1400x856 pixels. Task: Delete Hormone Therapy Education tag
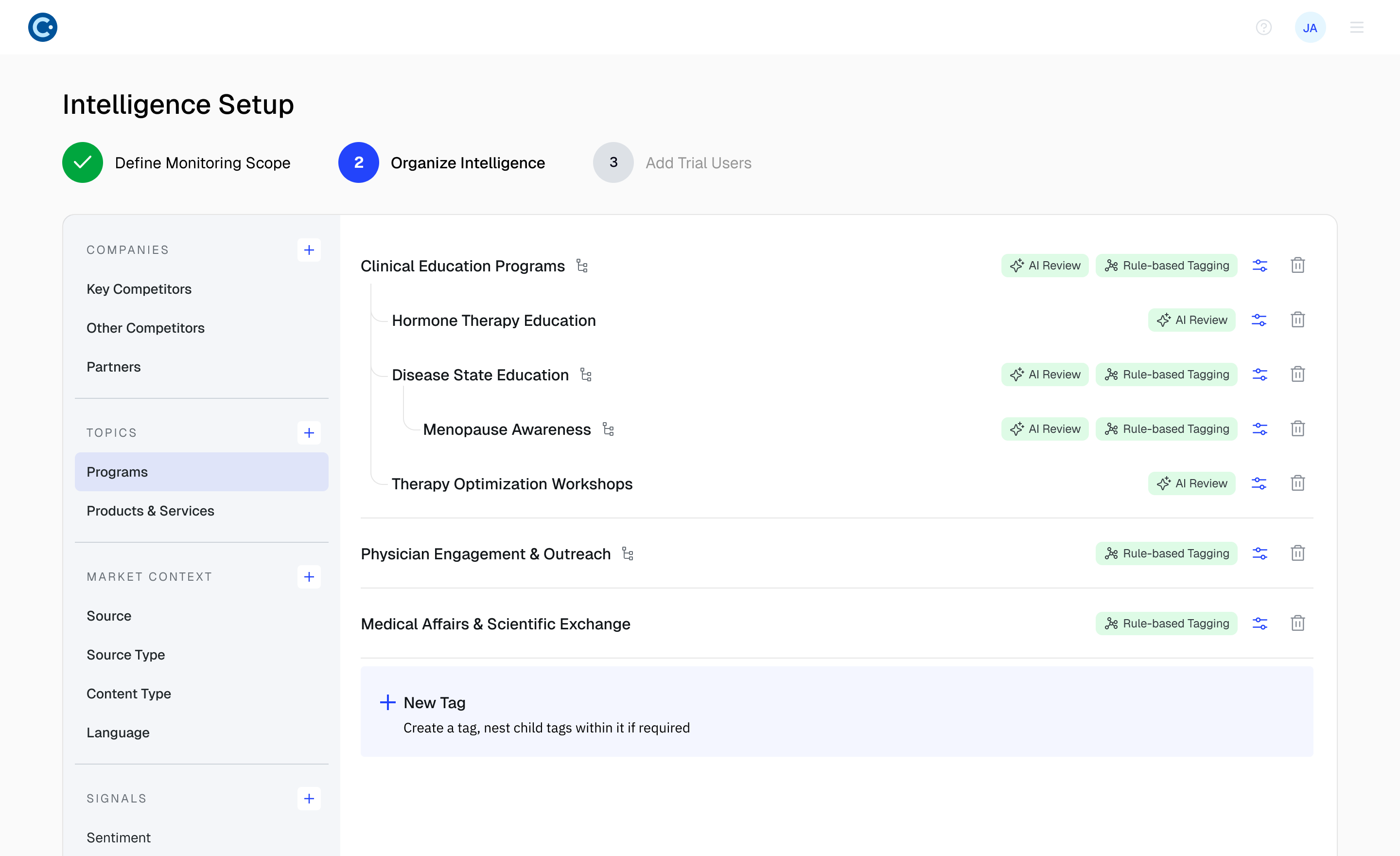(x=1298, y=320)
